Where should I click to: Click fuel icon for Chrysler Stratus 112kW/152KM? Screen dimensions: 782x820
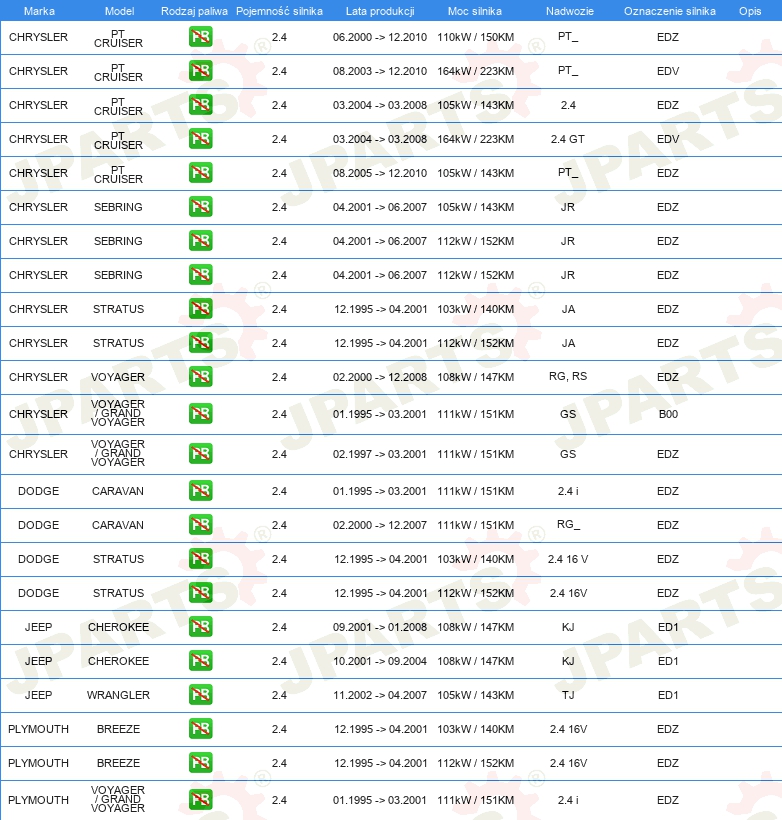(201, 343)
